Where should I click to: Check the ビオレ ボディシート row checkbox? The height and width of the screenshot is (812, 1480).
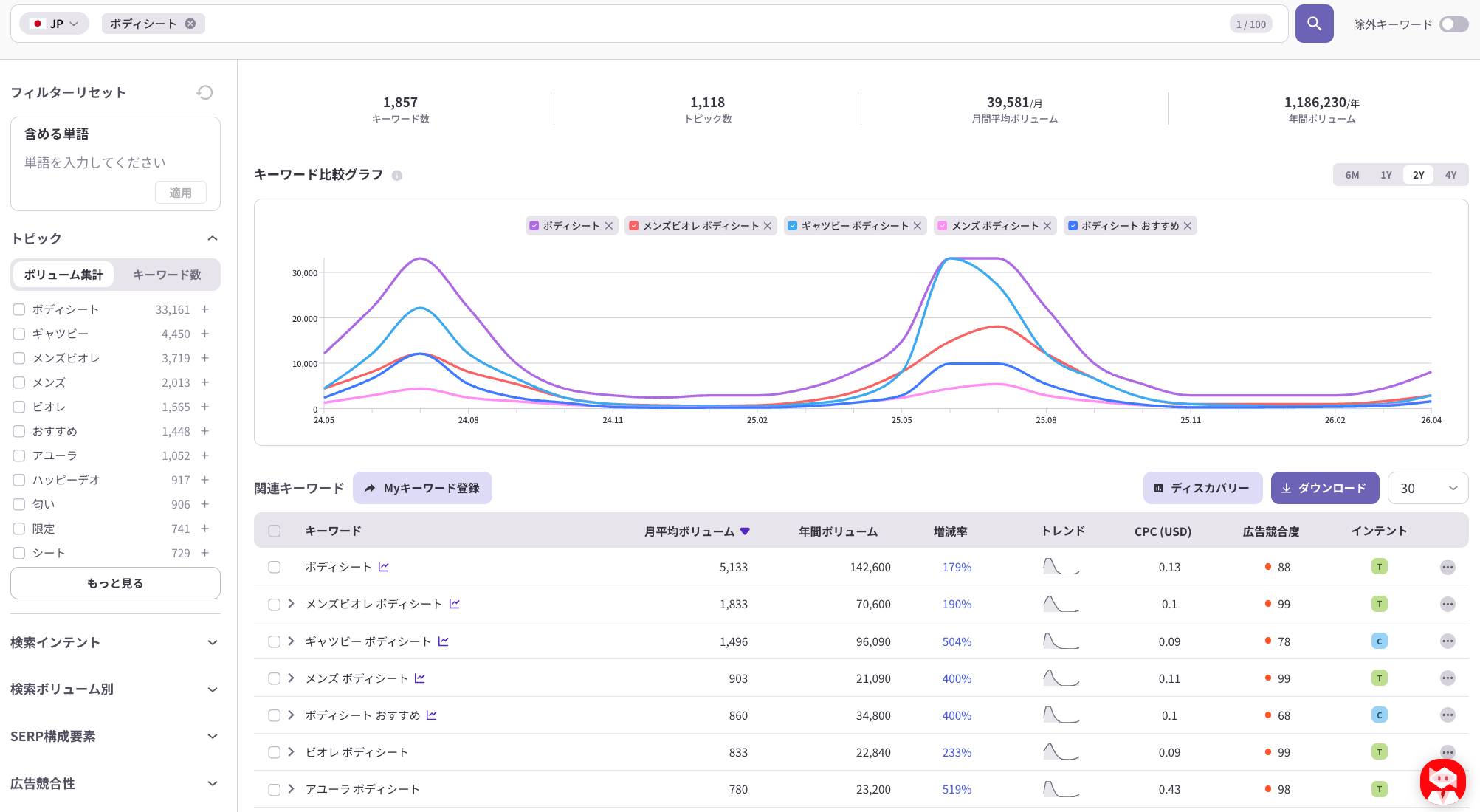275,752
